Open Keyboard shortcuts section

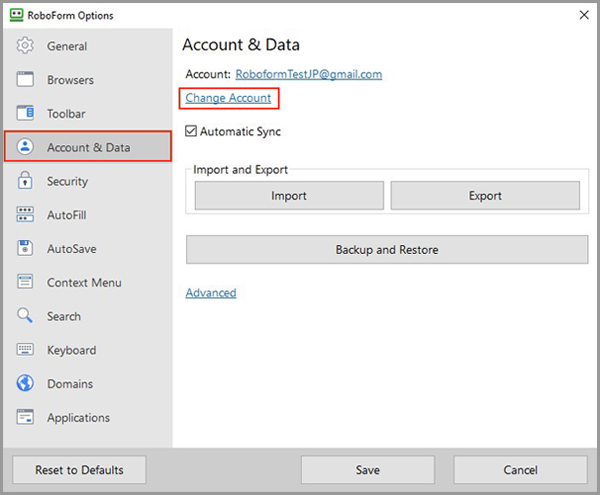click(88, 349)
